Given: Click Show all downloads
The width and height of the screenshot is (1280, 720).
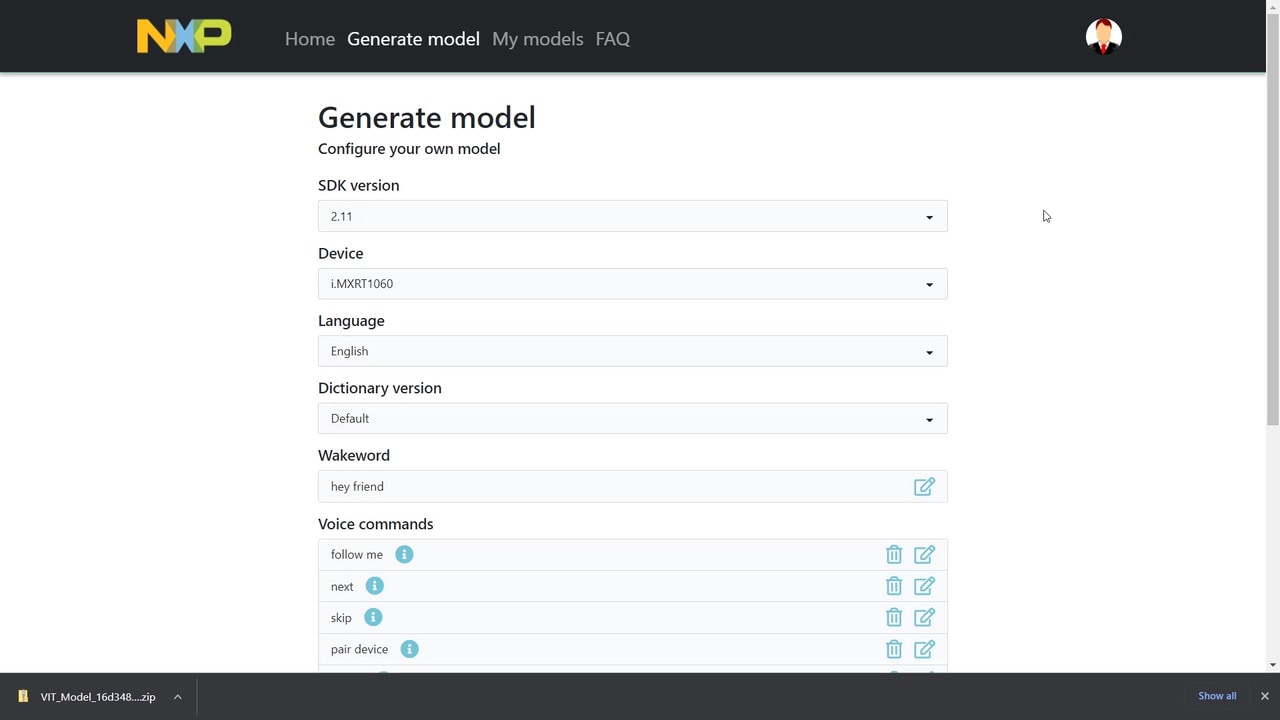Looking at the screenshot, I should pos(1217,696).
